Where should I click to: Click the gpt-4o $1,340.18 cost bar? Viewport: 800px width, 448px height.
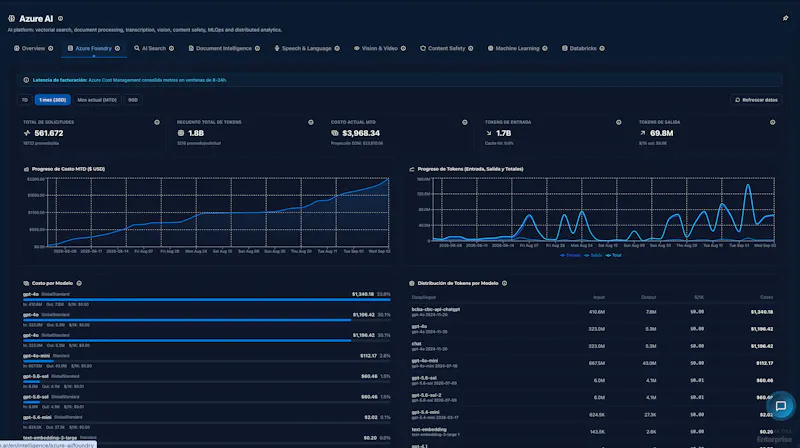(207, 300)
